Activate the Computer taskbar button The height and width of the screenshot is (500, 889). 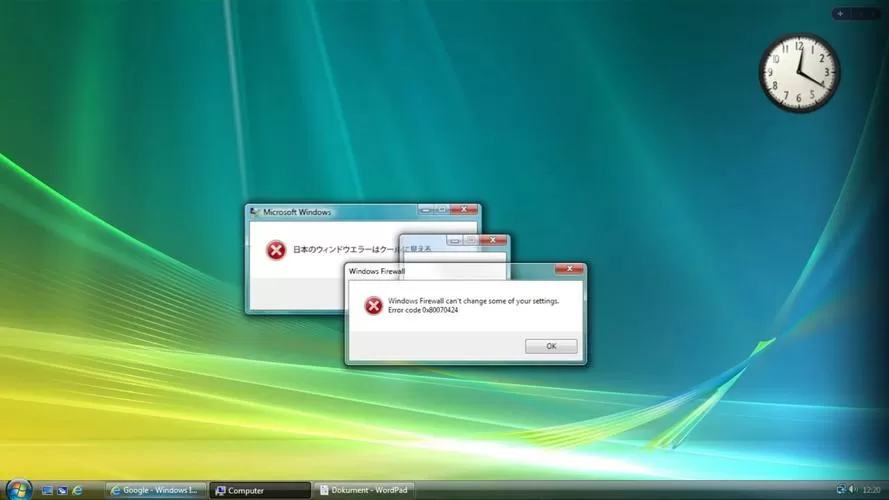[260, 490]
